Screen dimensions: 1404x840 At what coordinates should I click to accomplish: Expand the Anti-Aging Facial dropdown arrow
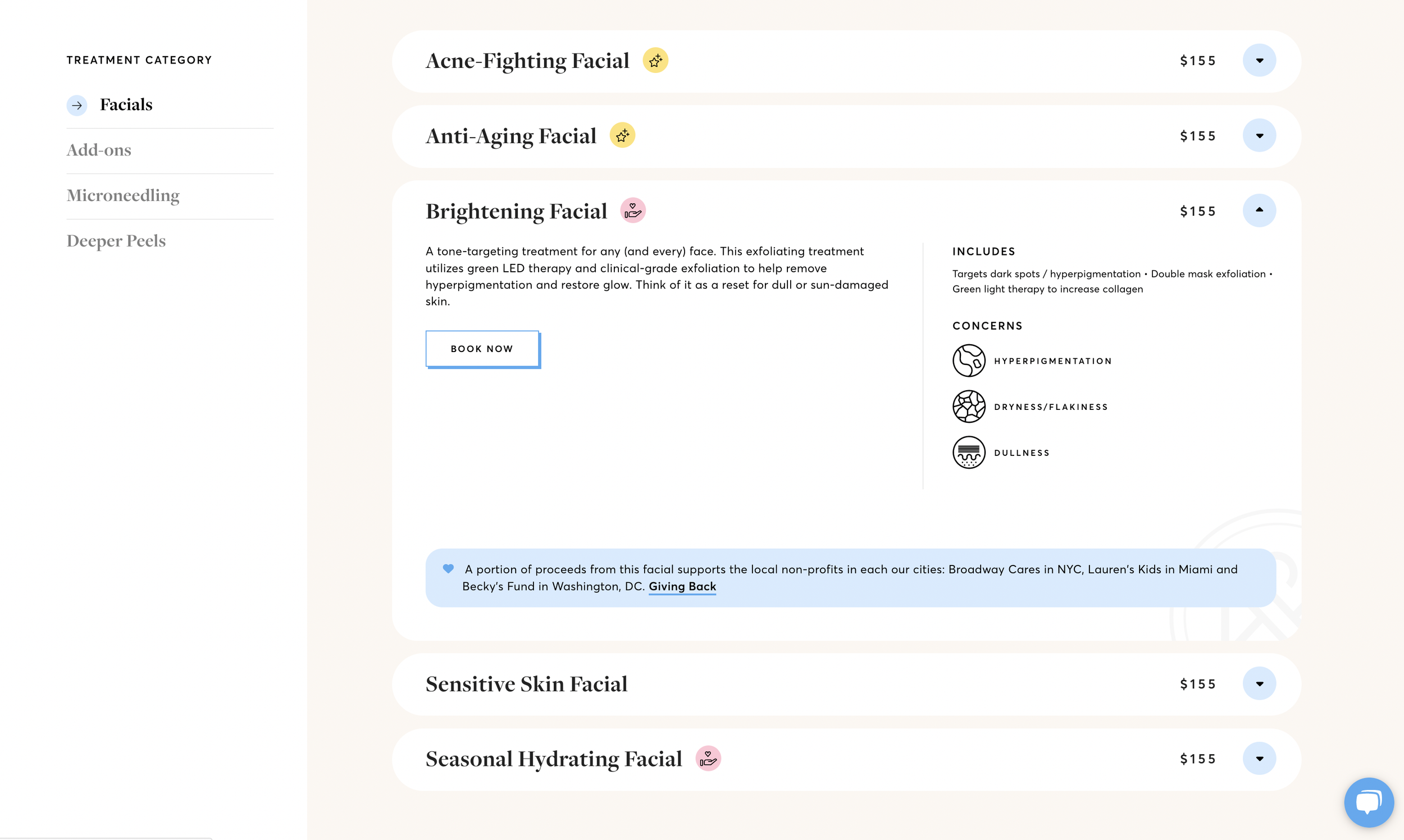1259,136
